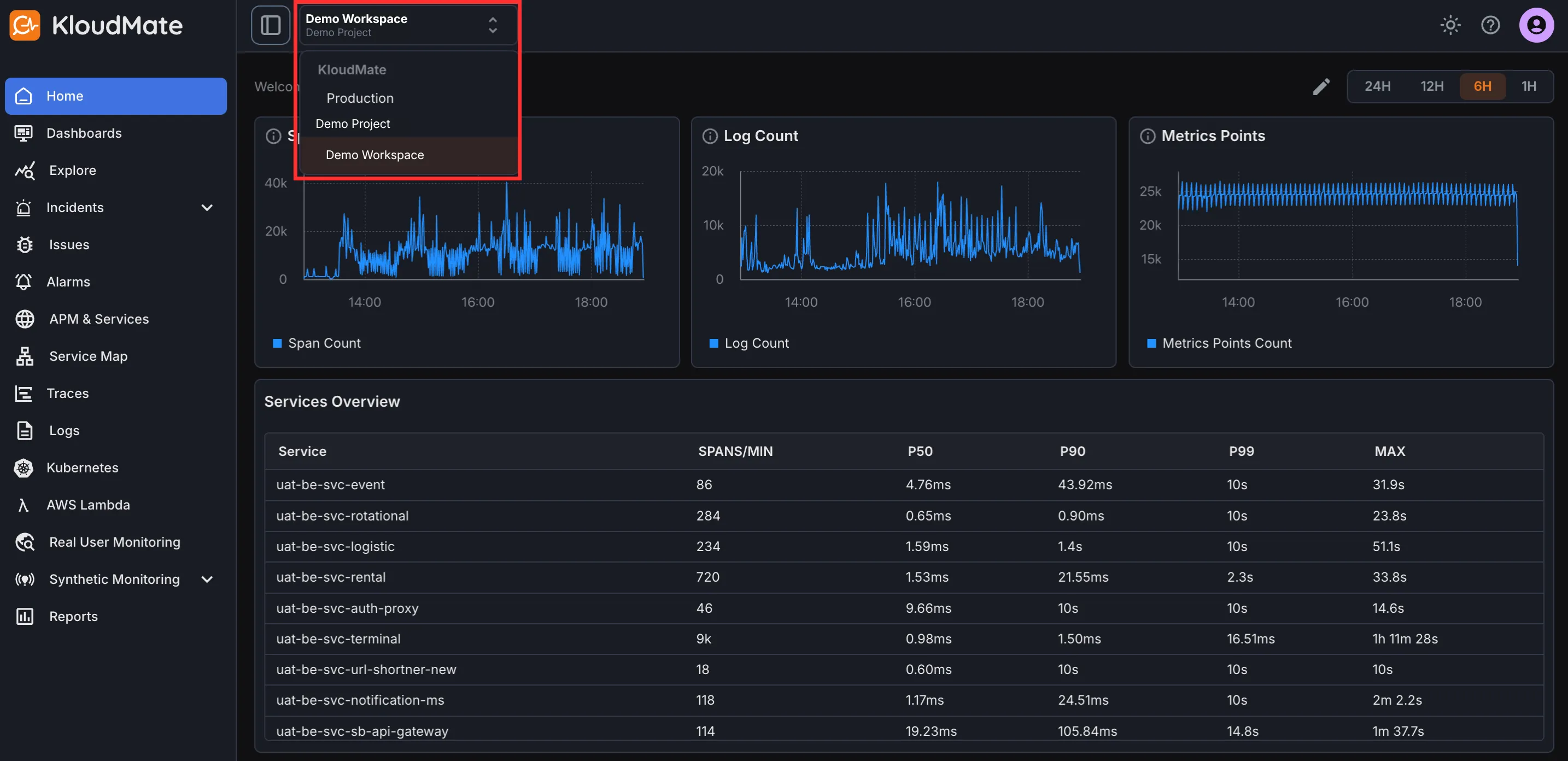Select the Production project option

click(360, 98)
